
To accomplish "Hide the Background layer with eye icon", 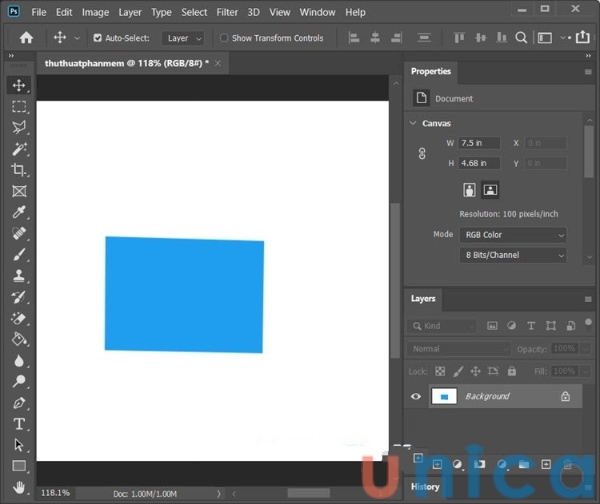I will 416,396.
